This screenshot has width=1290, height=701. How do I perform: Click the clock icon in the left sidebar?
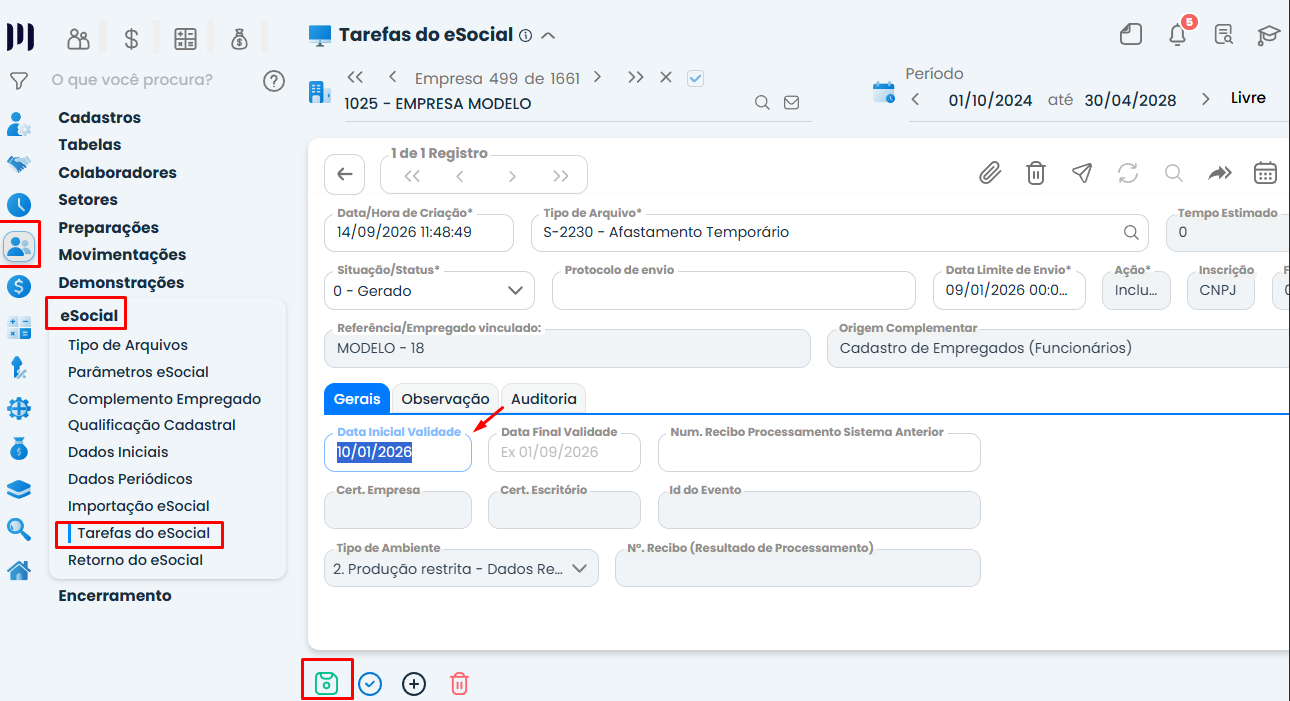[19, 206]
